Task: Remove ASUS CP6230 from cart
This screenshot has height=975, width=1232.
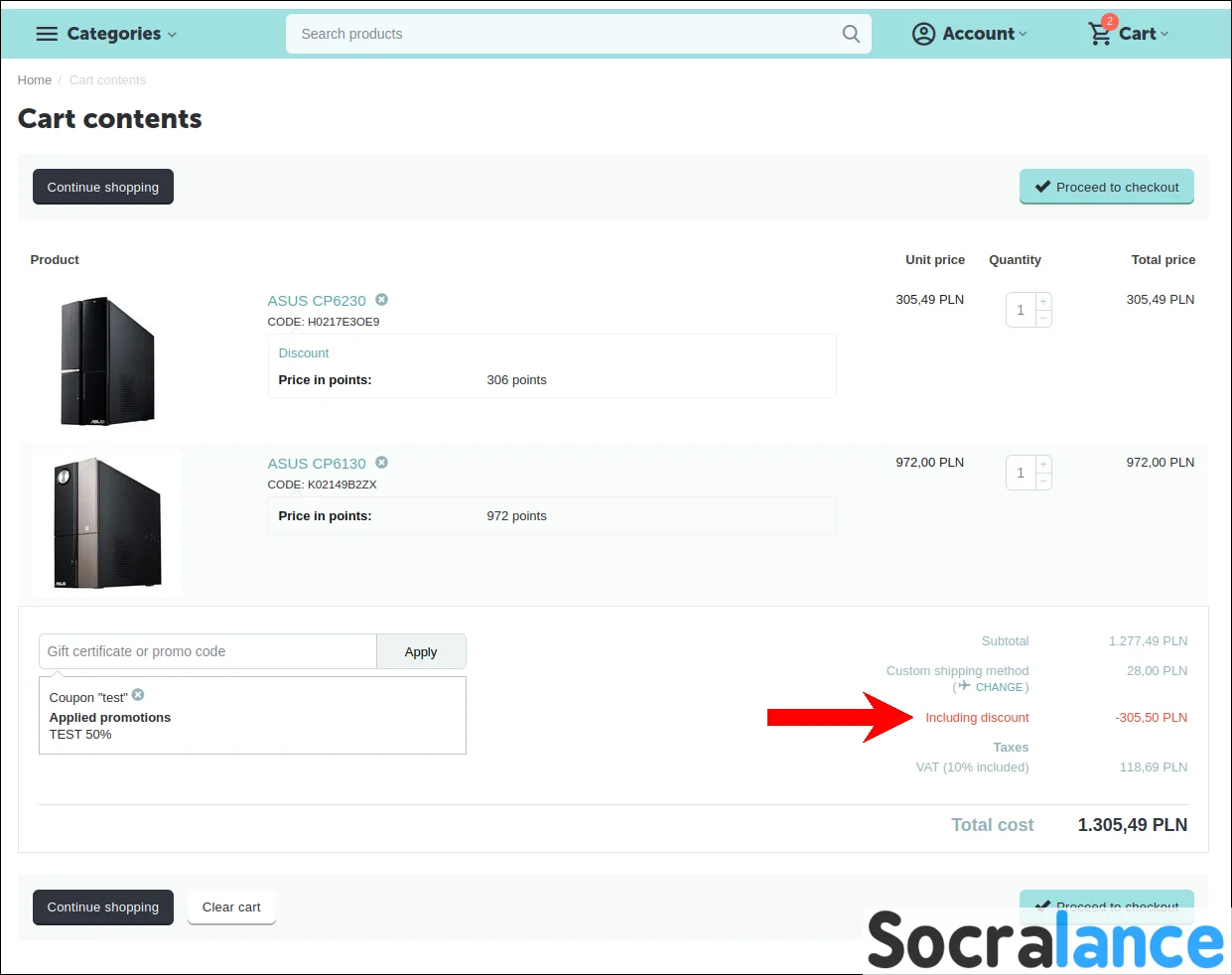Action: click(x=381, y=299)
